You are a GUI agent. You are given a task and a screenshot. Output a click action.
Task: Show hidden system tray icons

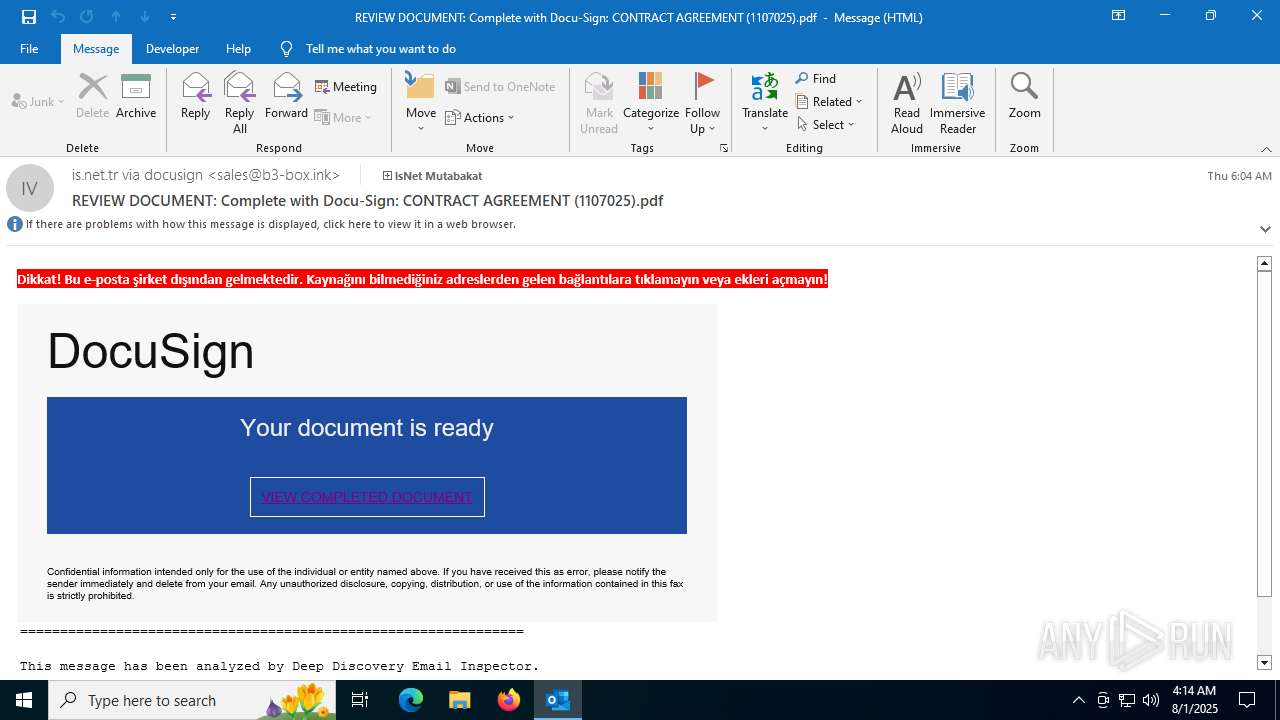coord(1079,700)
